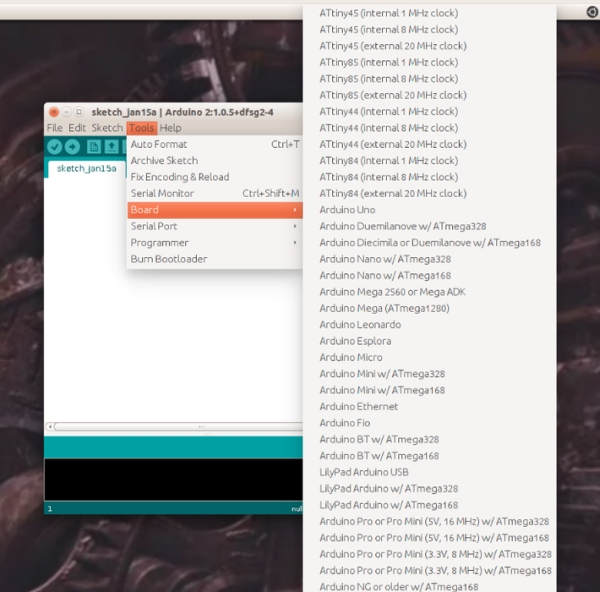The height and width of the screenshot is (592, 600).
Task: Select ATtiny84 (internal 8 MHz clock)
Action: click(x=430, y=177)
